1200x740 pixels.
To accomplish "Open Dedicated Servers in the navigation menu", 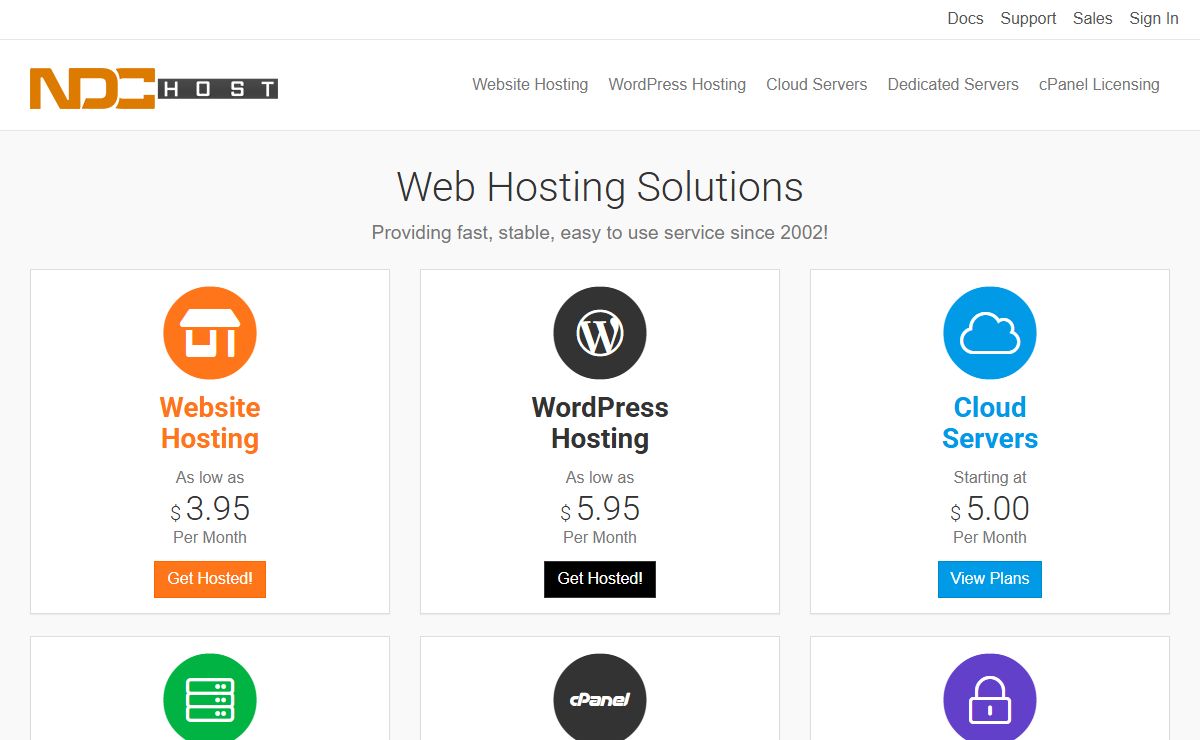I will [953, 85].
